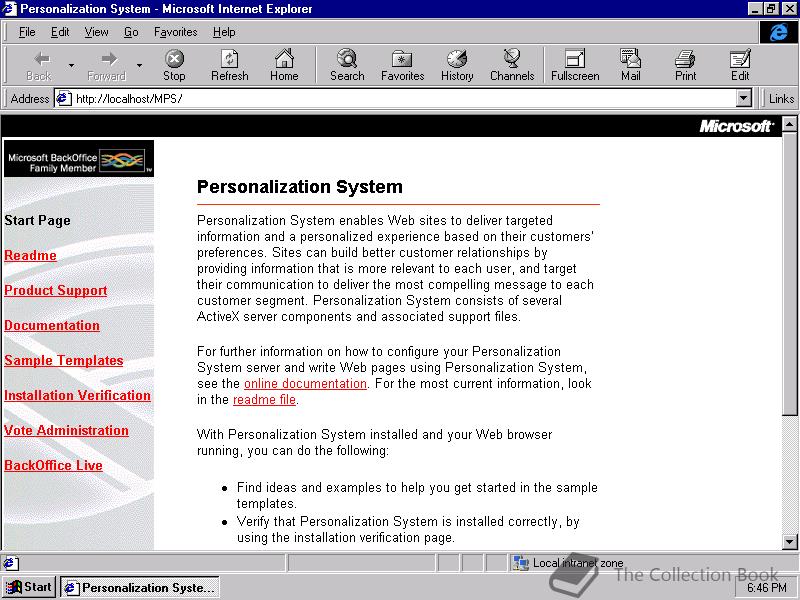This screenshot has height=600, width=800.
Task: Go to Home page icon
Action: tap(284, 65)
